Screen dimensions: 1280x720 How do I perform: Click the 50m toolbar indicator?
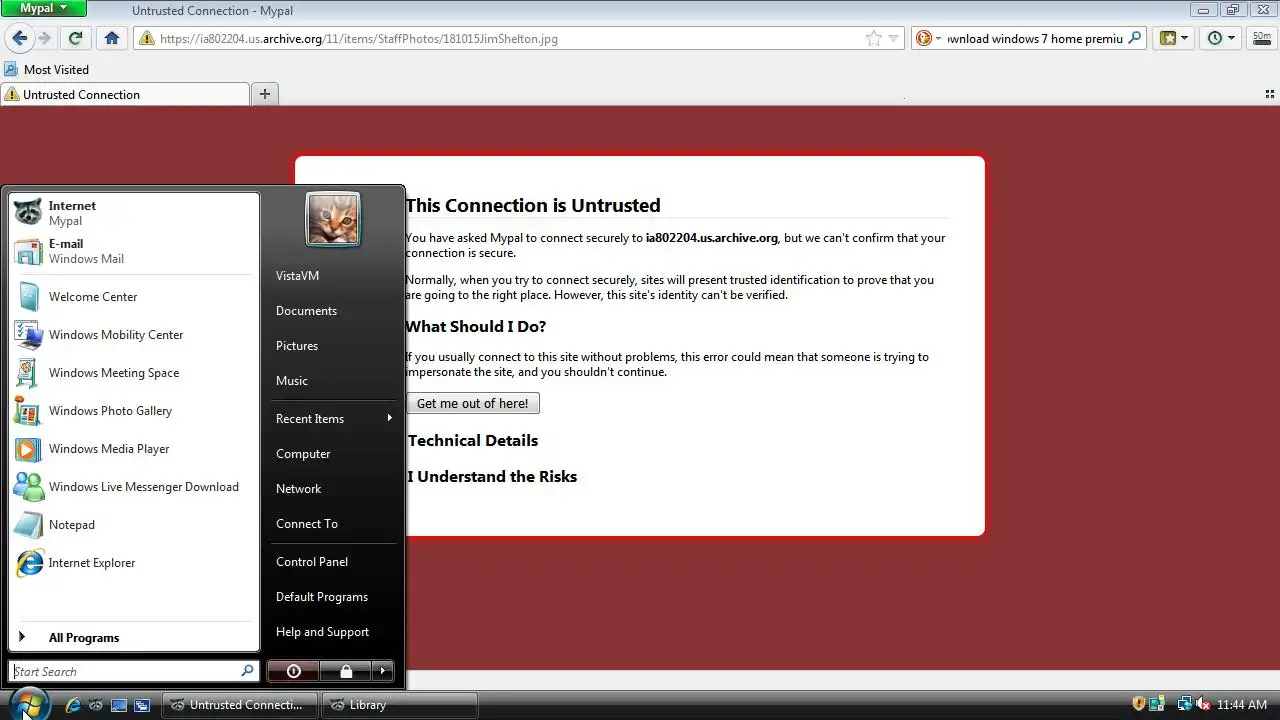click(1261, 37)
